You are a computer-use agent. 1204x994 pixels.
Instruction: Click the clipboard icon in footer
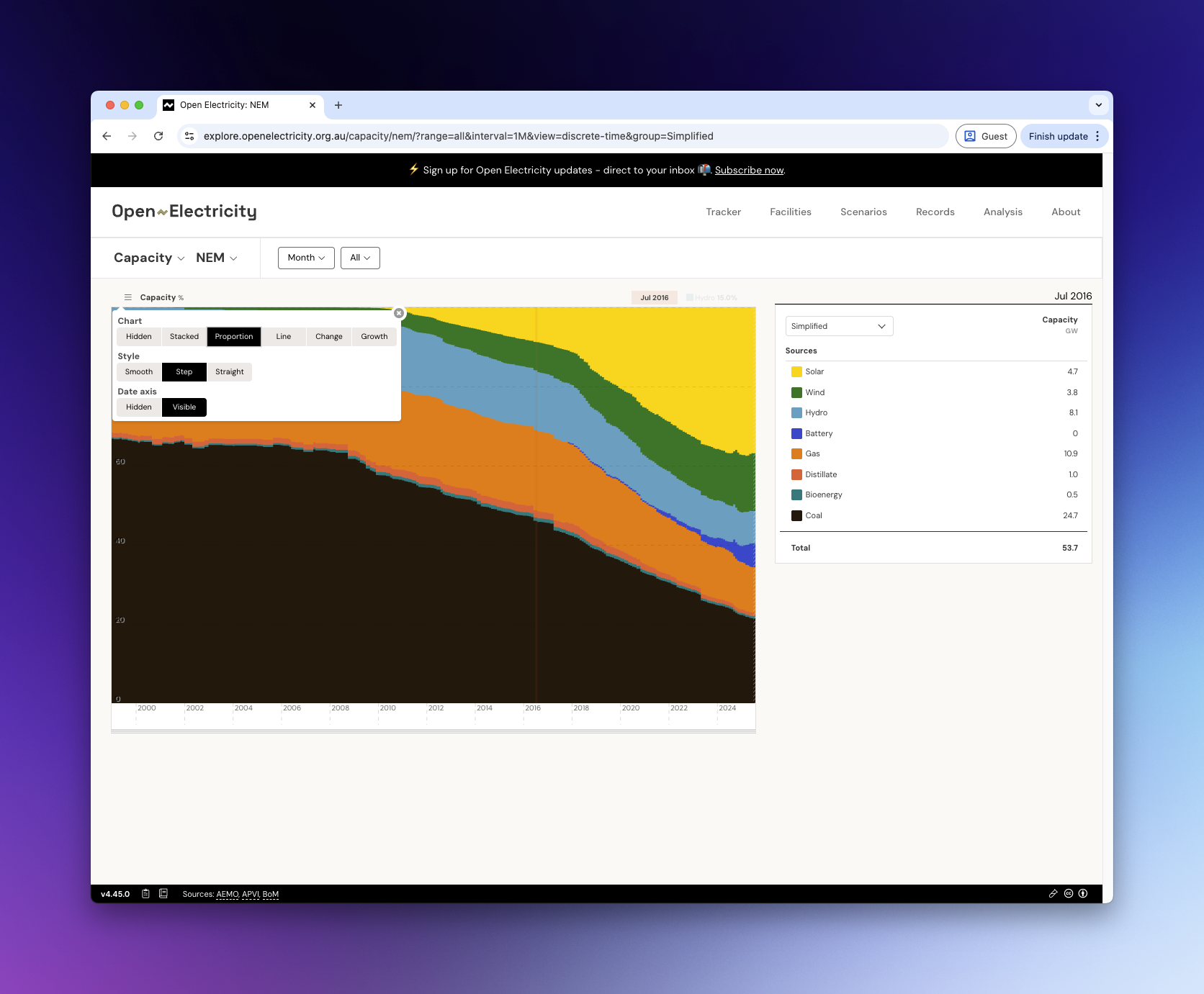coord(145,894)
